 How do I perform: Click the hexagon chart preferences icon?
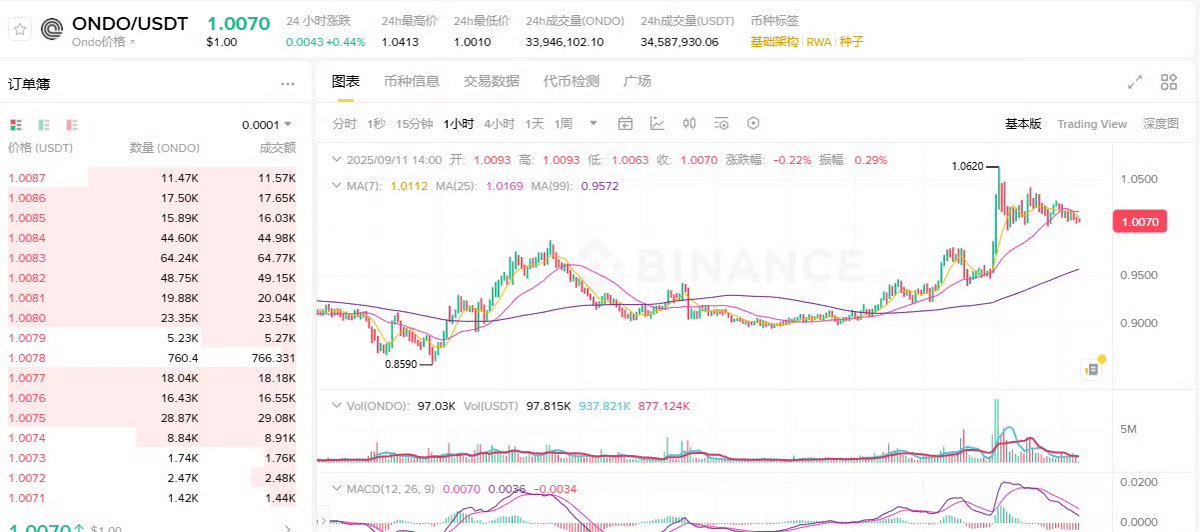[753, 124]
